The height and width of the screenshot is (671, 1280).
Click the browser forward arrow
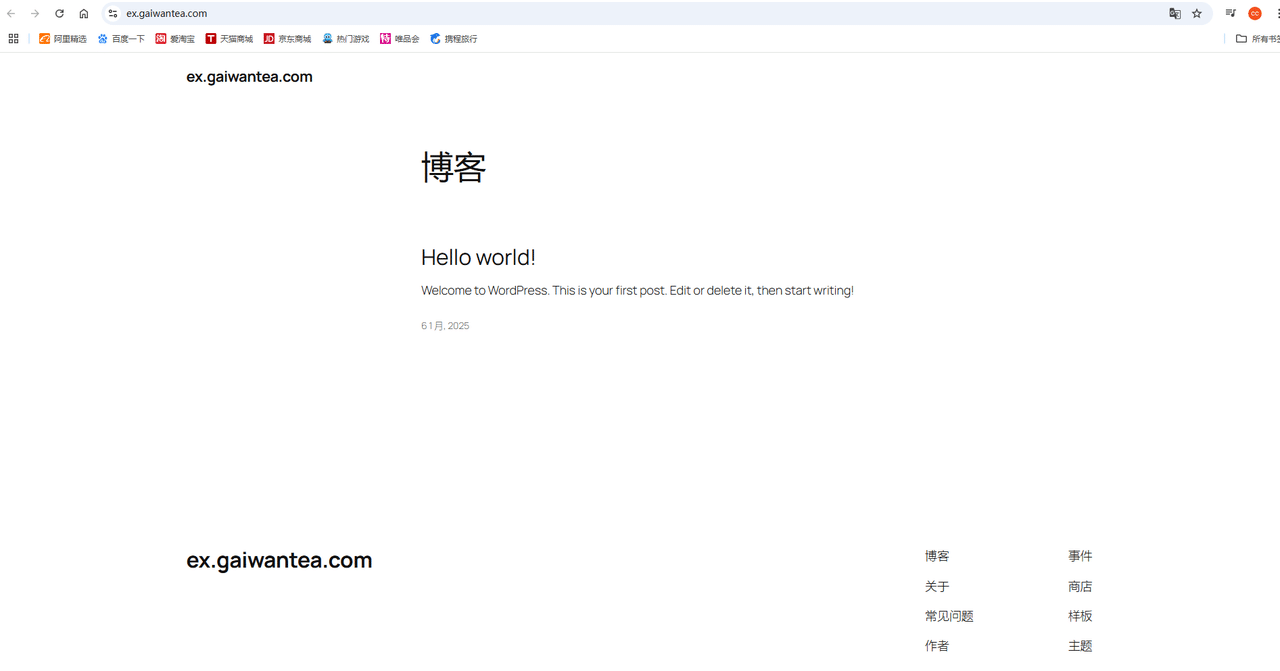(35, 13)
